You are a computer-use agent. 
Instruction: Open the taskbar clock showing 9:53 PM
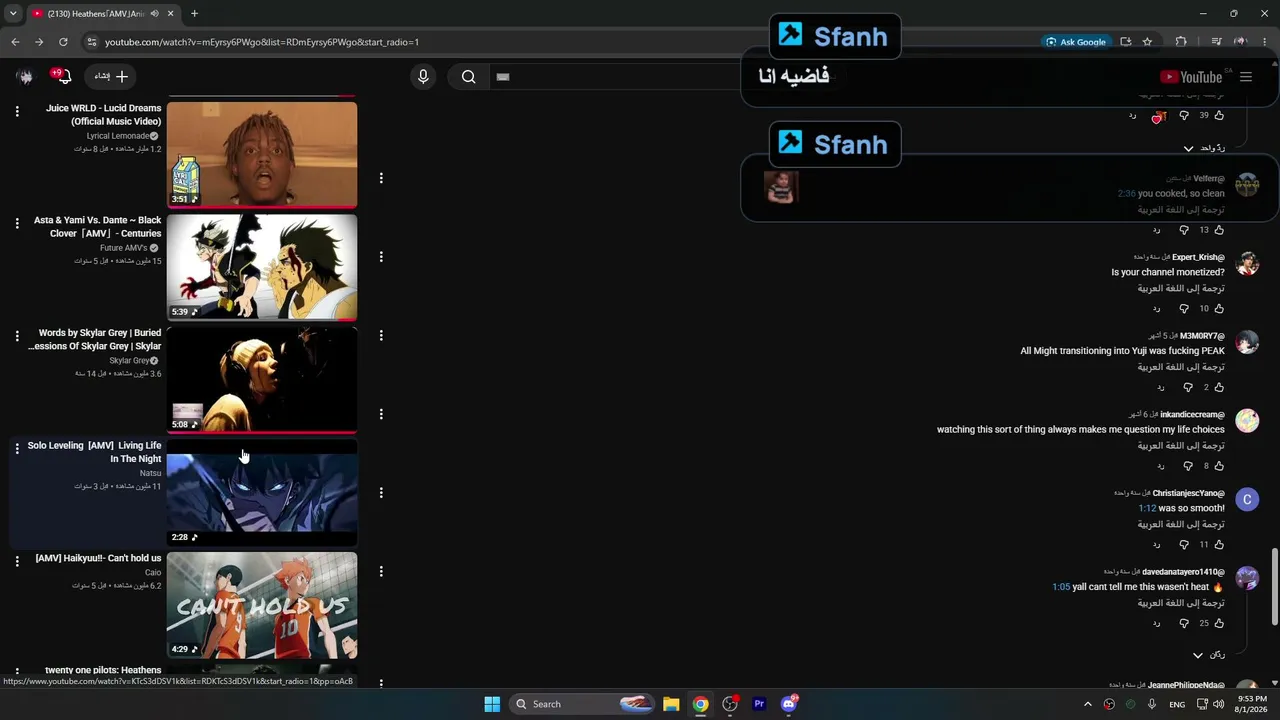click(x=1252, y=704)
